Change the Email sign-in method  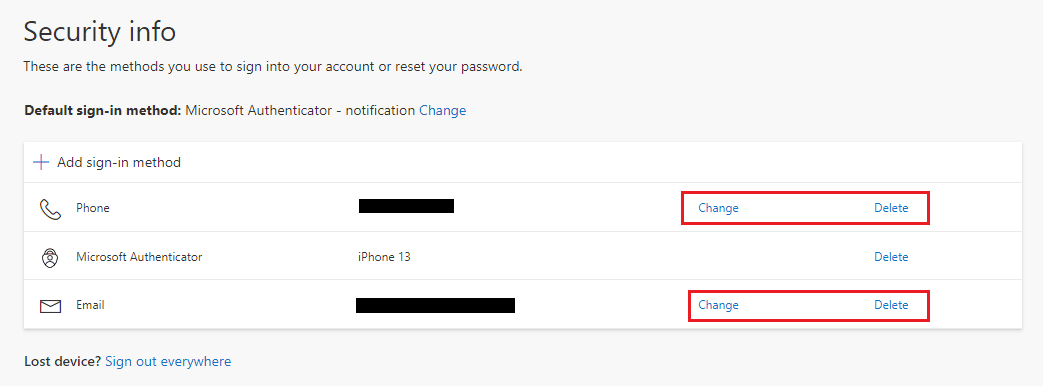click(x=718, y=305)
